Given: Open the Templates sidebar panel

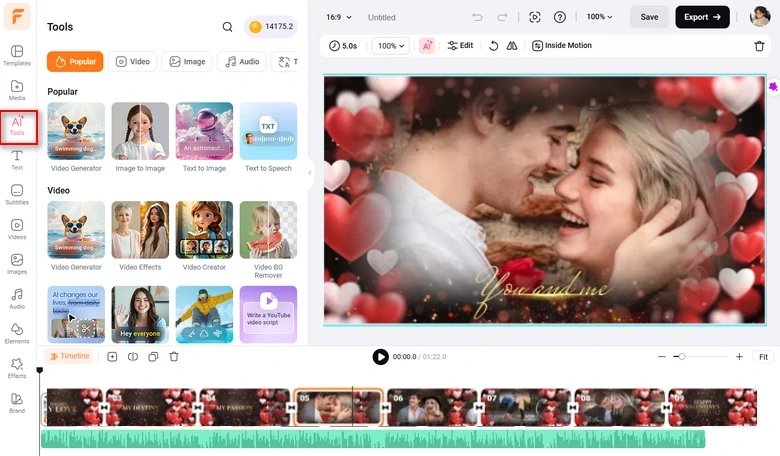Looking at the screenshot, I should (17, 55).
